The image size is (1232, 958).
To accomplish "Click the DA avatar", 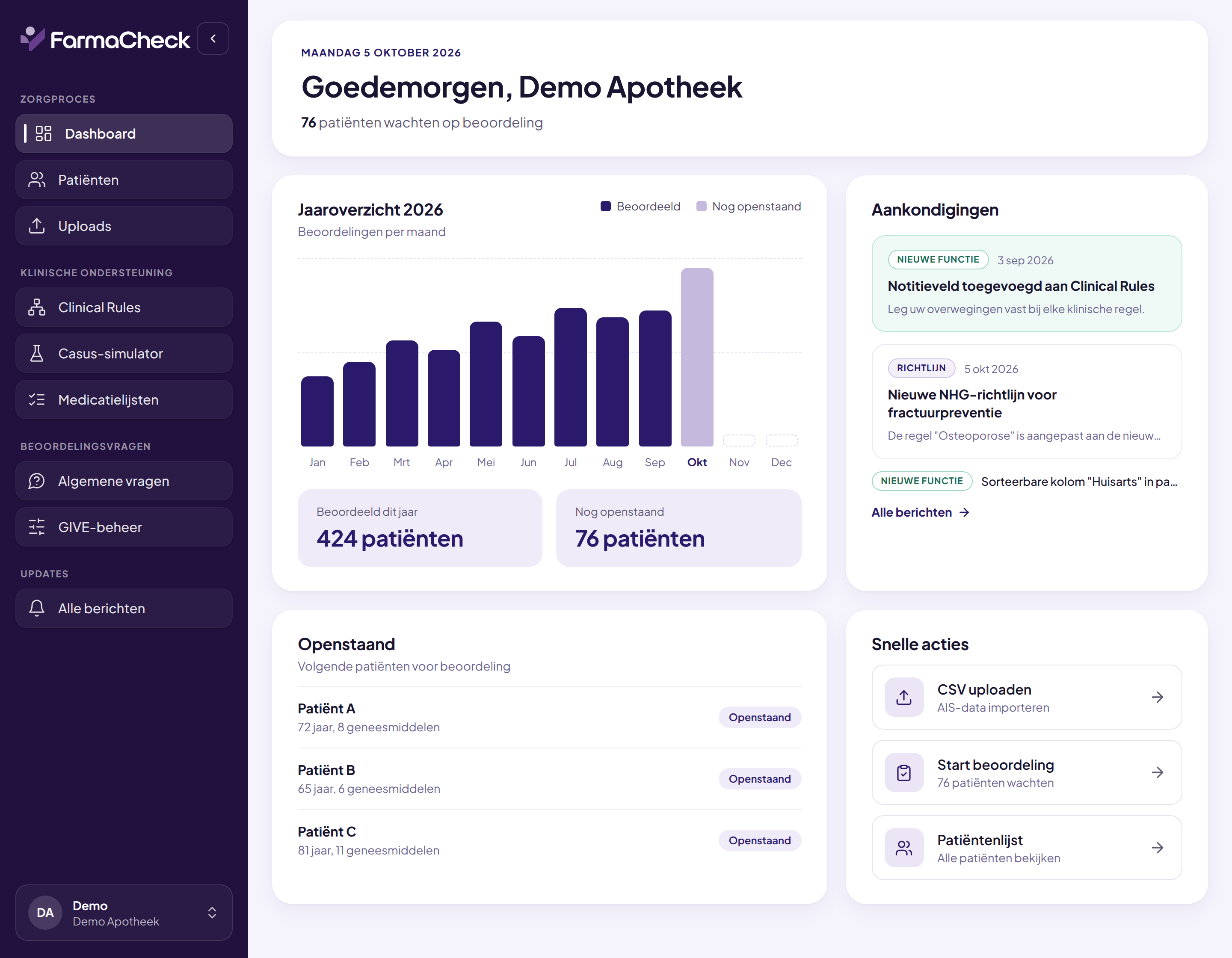I will (x=45, y=913).
